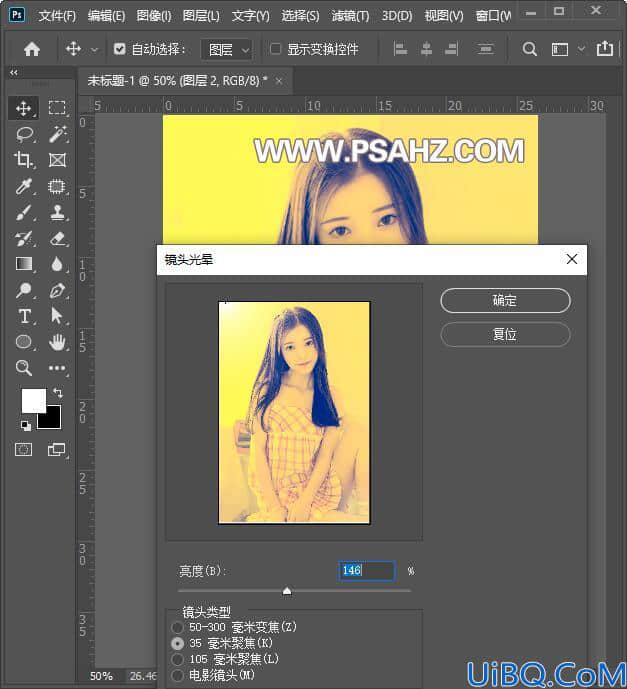Open the 图层 auto-select dropdown
Screen dimensions: 627x689
pos(227,50)
